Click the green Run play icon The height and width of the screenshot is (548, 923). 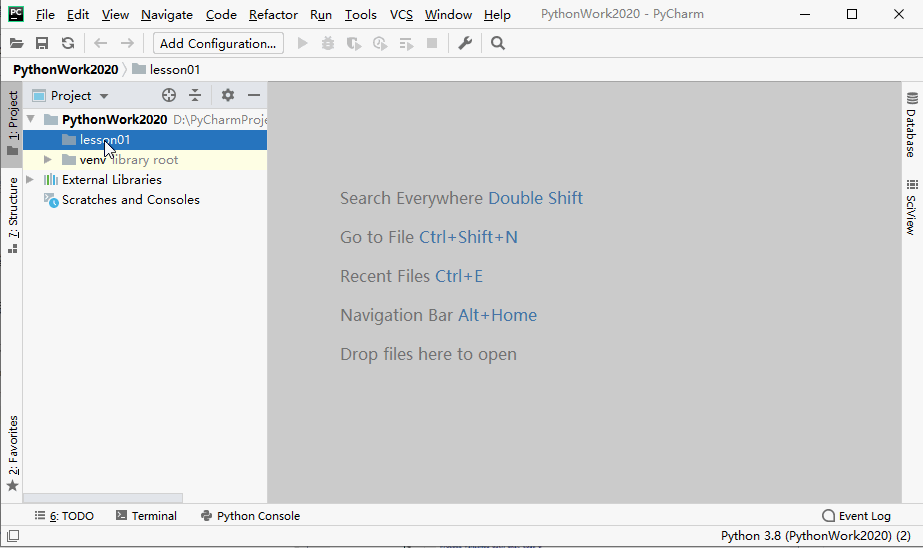tap(303, 43)
